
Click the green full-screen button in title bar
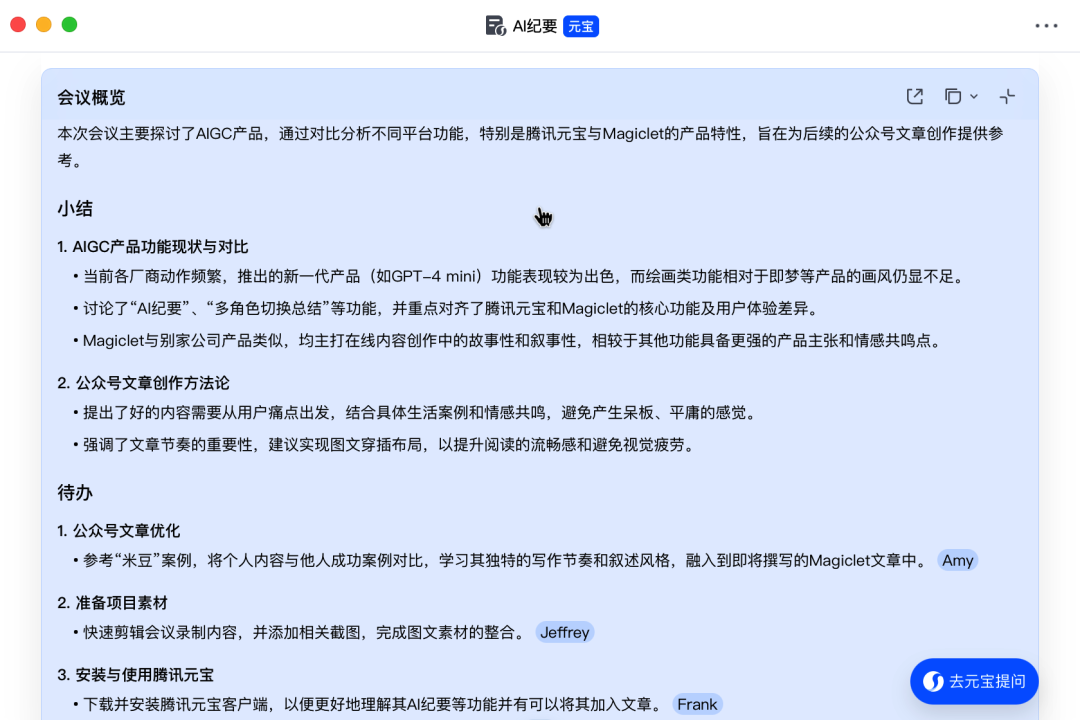pos(68,24)
